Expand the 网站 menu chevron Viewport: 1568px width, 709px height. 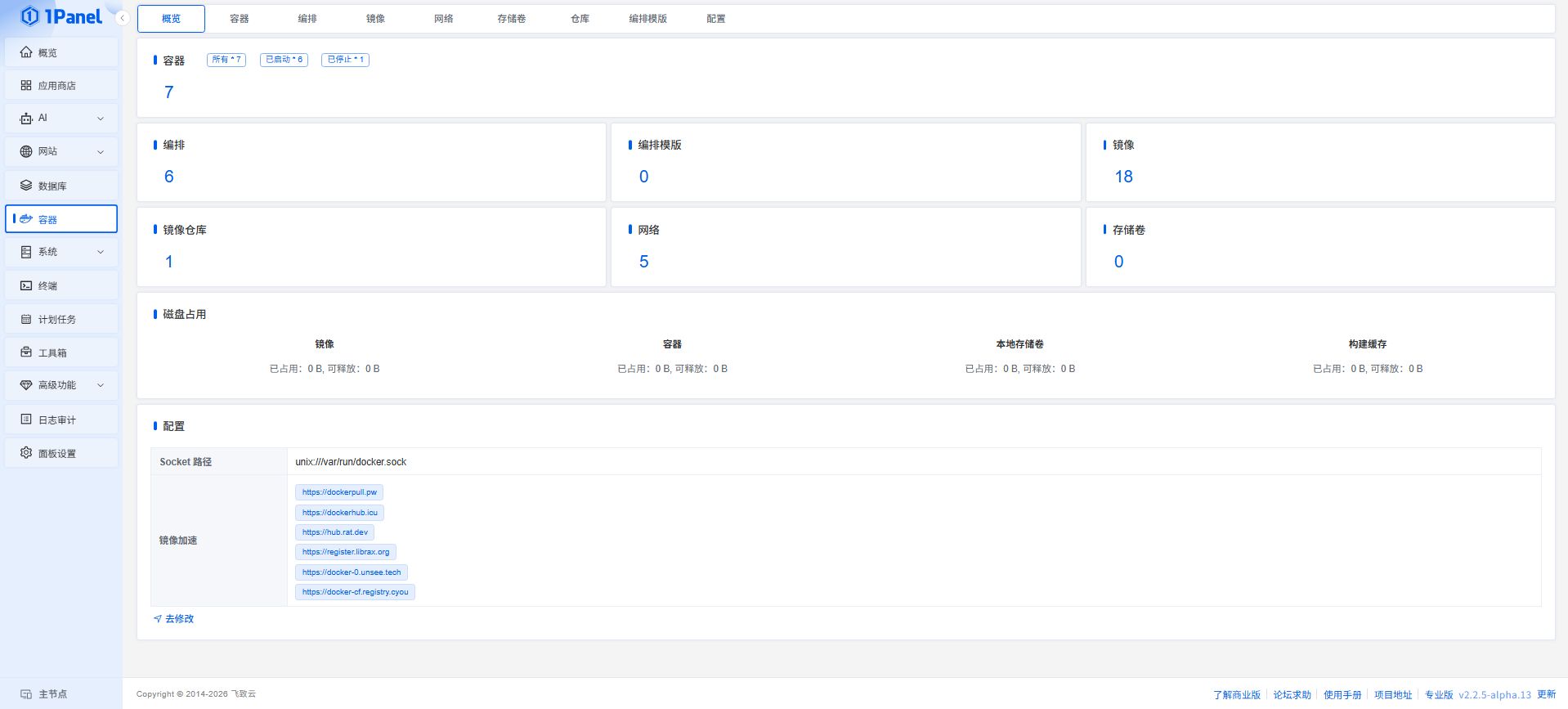point(101,151)
